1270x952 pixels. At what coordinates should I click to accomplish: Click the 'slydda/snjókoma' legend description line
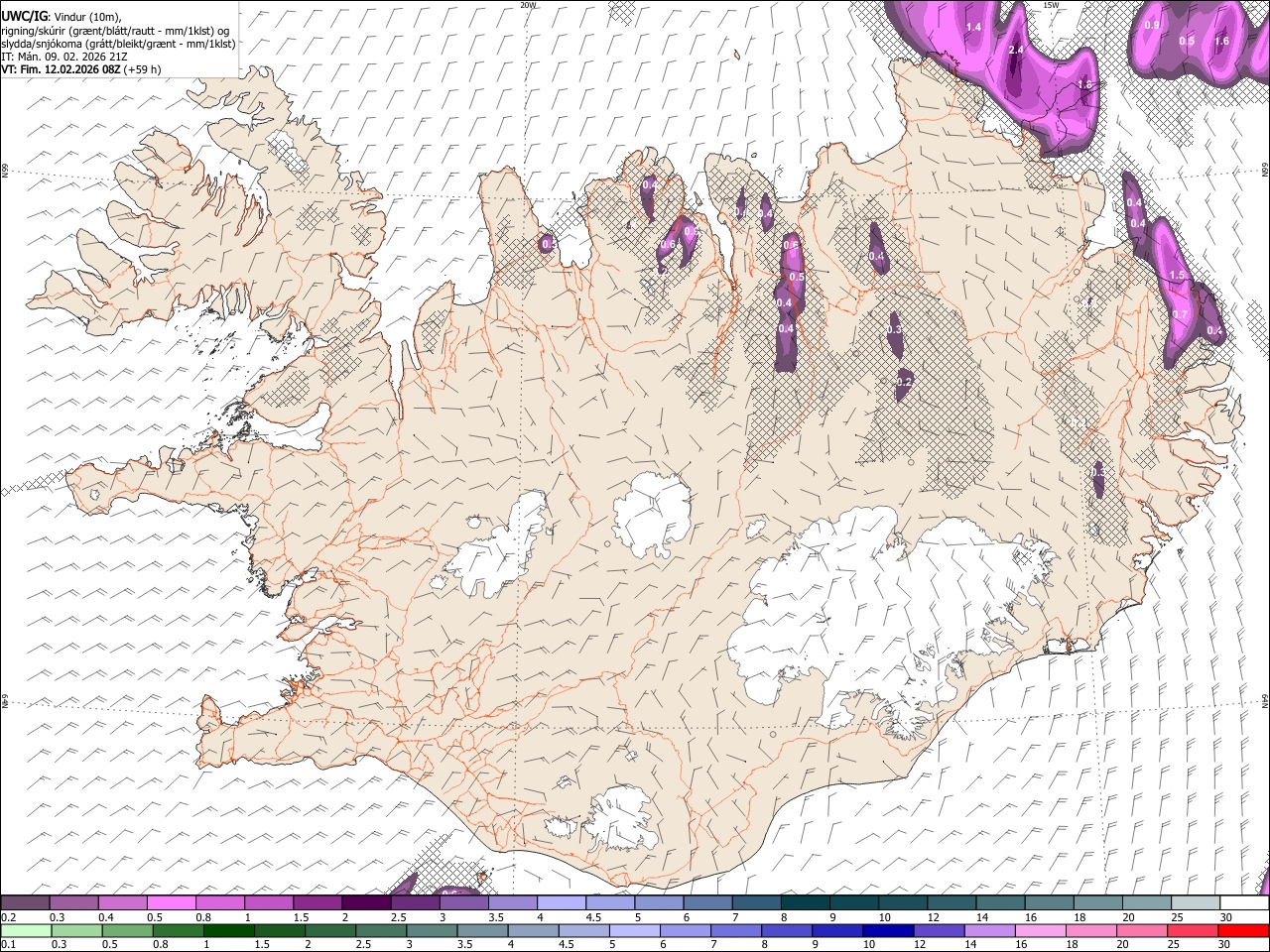[x=118, y=43]
